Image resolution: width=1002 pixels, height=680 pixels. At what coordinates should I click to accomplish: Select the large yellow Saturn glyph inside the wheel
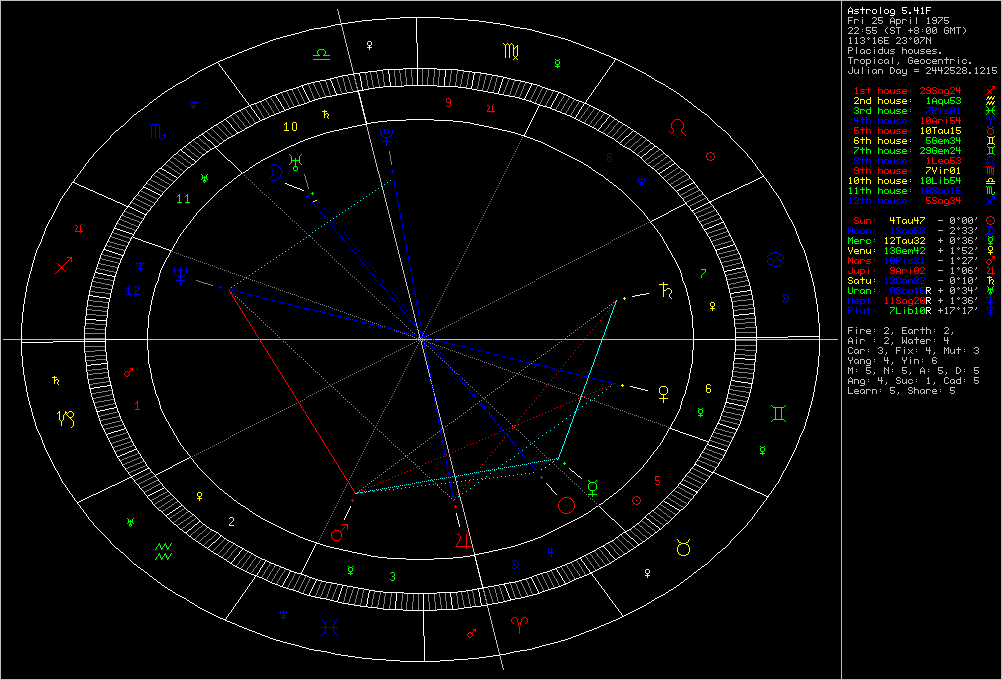(665, 292)
